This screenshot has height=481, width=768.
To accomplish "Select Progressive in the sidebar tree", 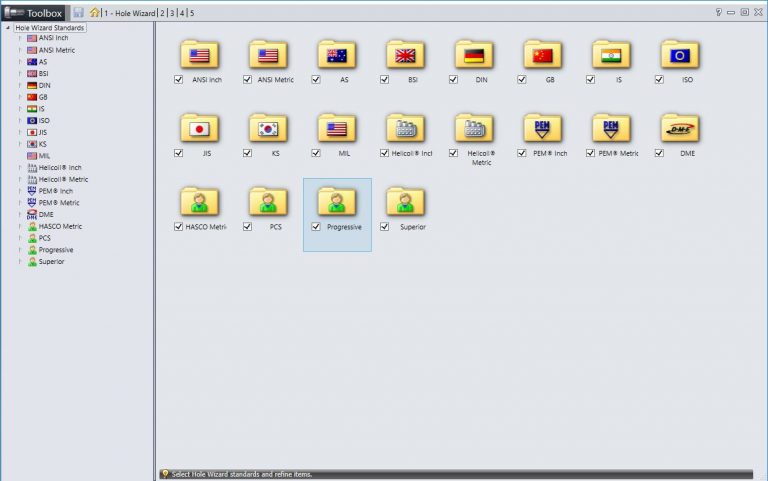I will (x=55, y=250).
